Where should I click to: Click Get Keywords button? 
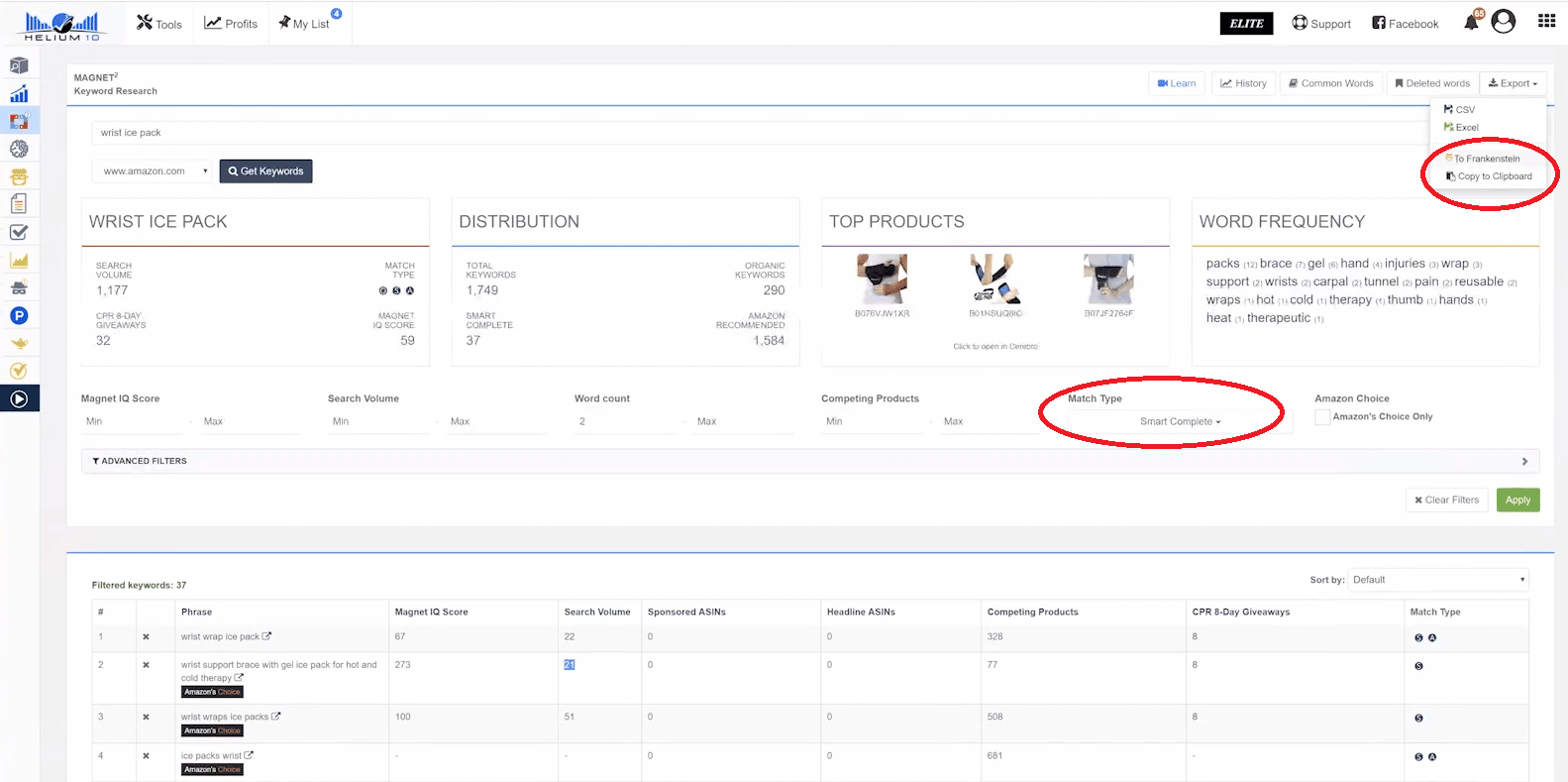pos(265,171)
